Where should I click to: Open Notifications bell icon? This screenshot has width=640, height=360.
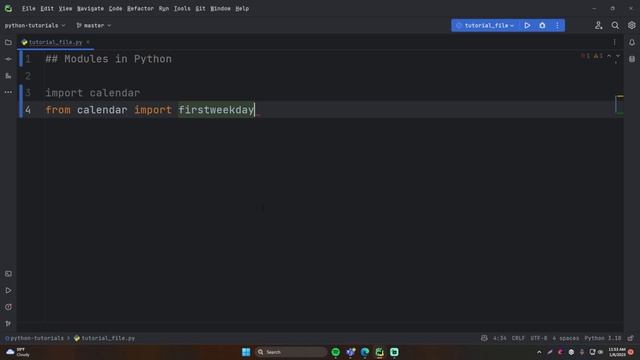coord(632,42)
